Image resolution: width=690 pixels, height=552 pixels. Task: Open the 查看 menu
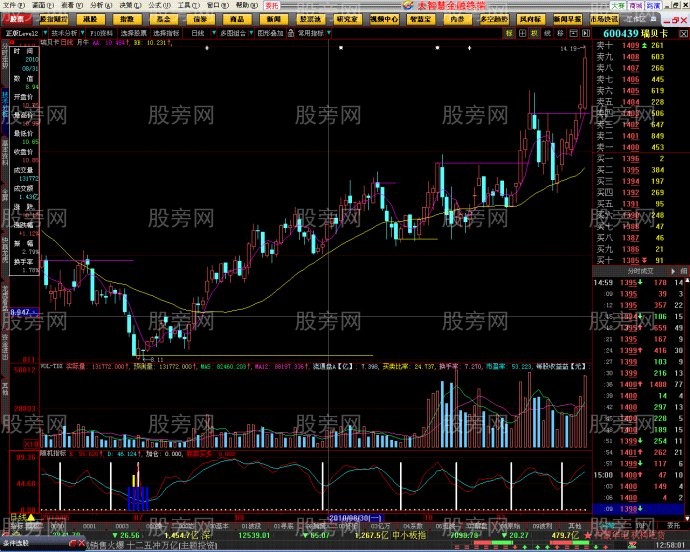(72, 5)
